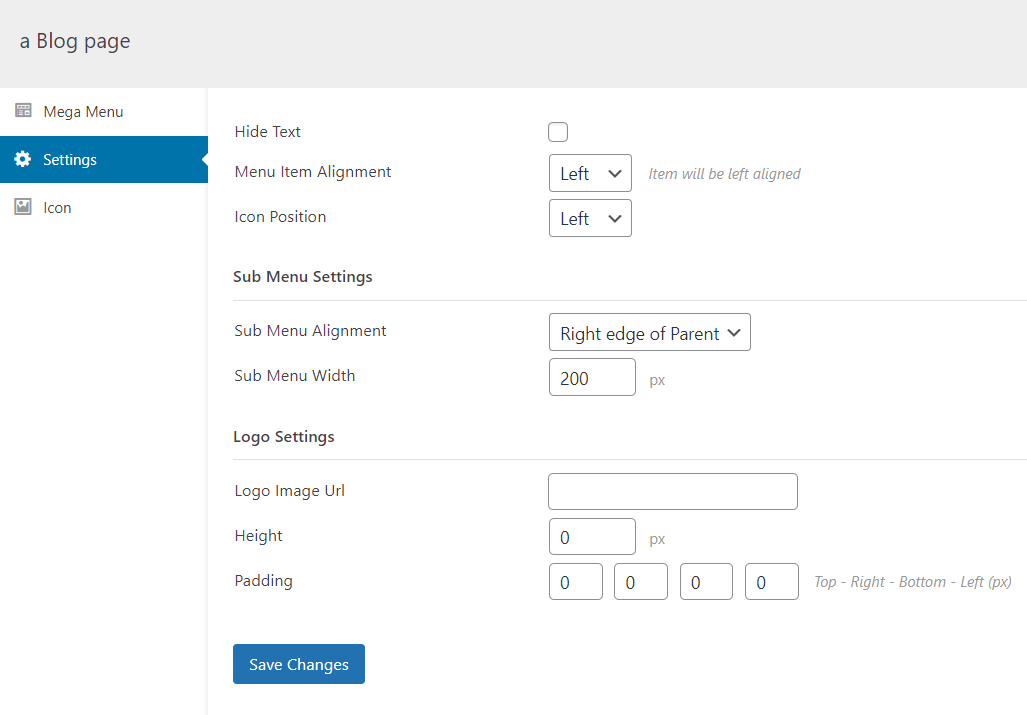Viewport: 1027px width, 715px height.
Task: Click the Settings gear icon
Action: (x=23, y=159)
